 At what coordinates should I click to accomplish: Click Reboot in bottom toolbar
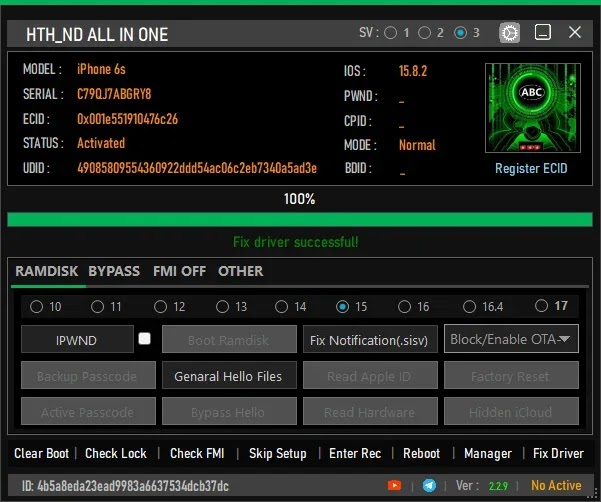click(421, 453)
